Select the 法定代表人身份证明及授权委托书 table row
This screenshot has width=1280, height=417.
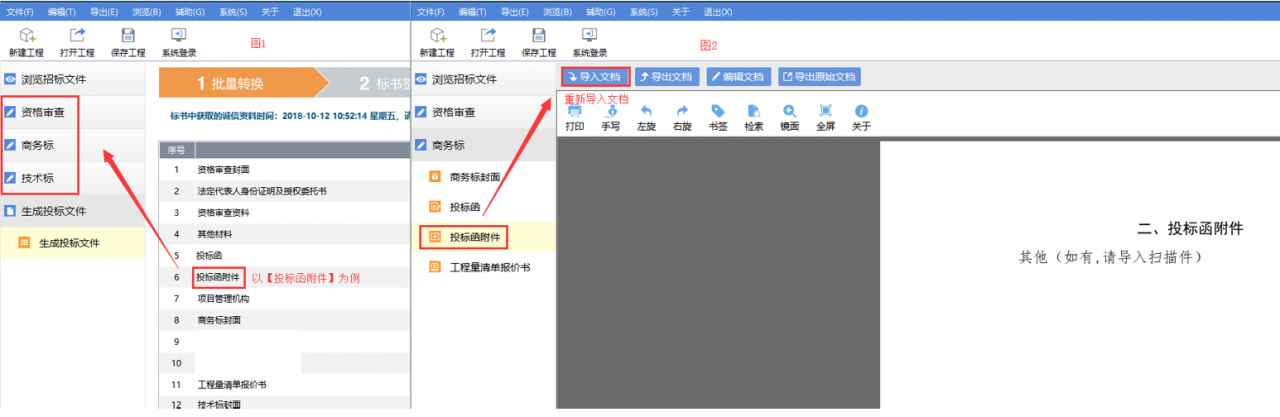tap(262, 191)
